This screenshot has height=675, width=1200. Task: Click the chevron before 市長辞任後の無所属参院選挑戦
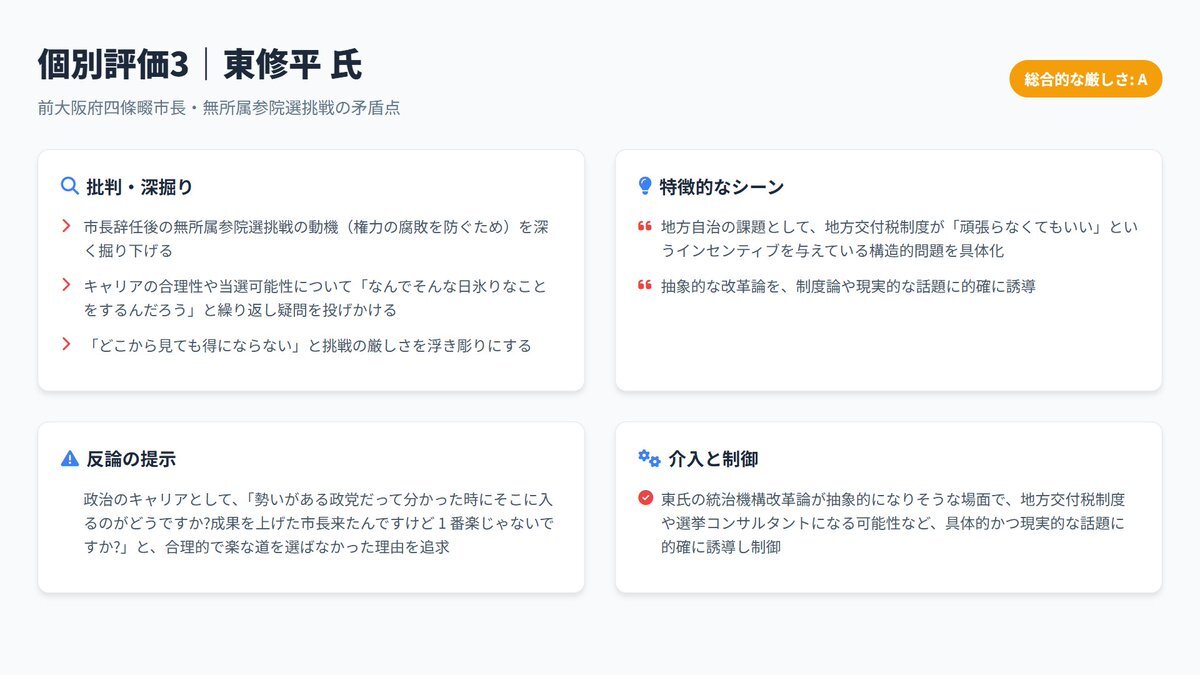point(66,227)
